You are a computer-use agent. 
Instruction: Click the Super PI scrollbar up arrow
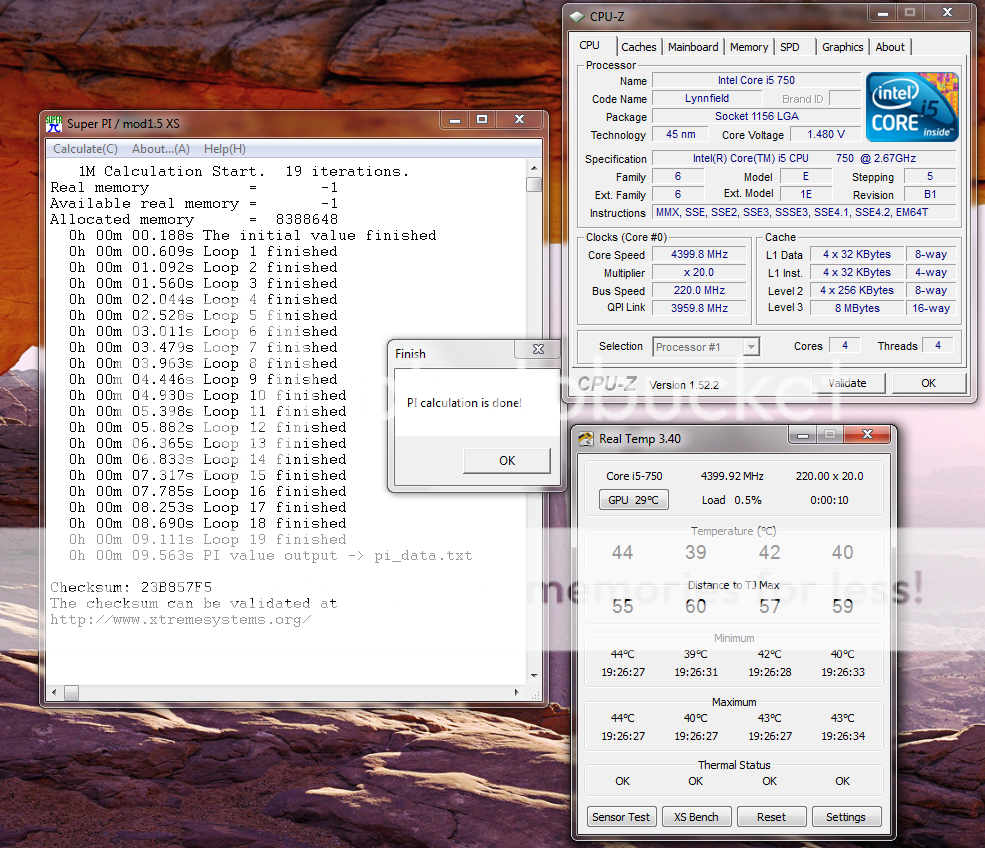(534, 170)
